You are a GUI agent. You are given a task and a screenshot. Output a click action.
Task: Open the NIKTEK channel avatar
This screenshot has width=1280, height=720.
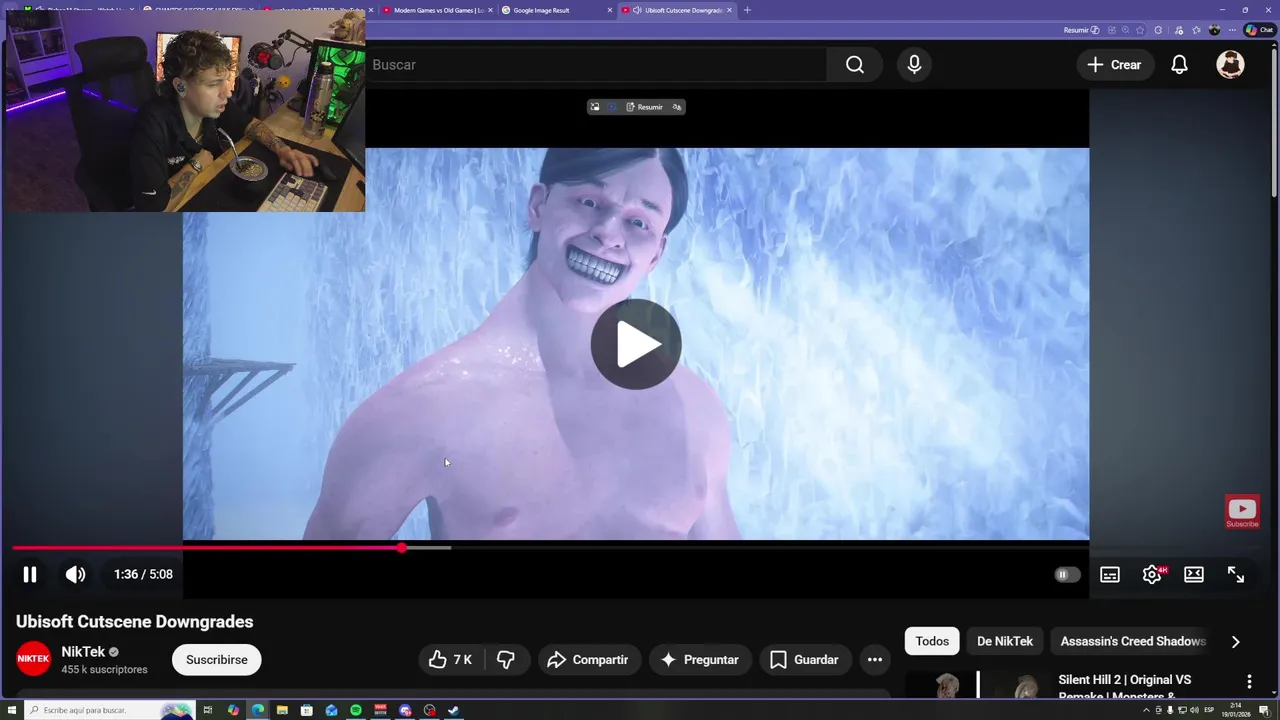pos(33,659)
